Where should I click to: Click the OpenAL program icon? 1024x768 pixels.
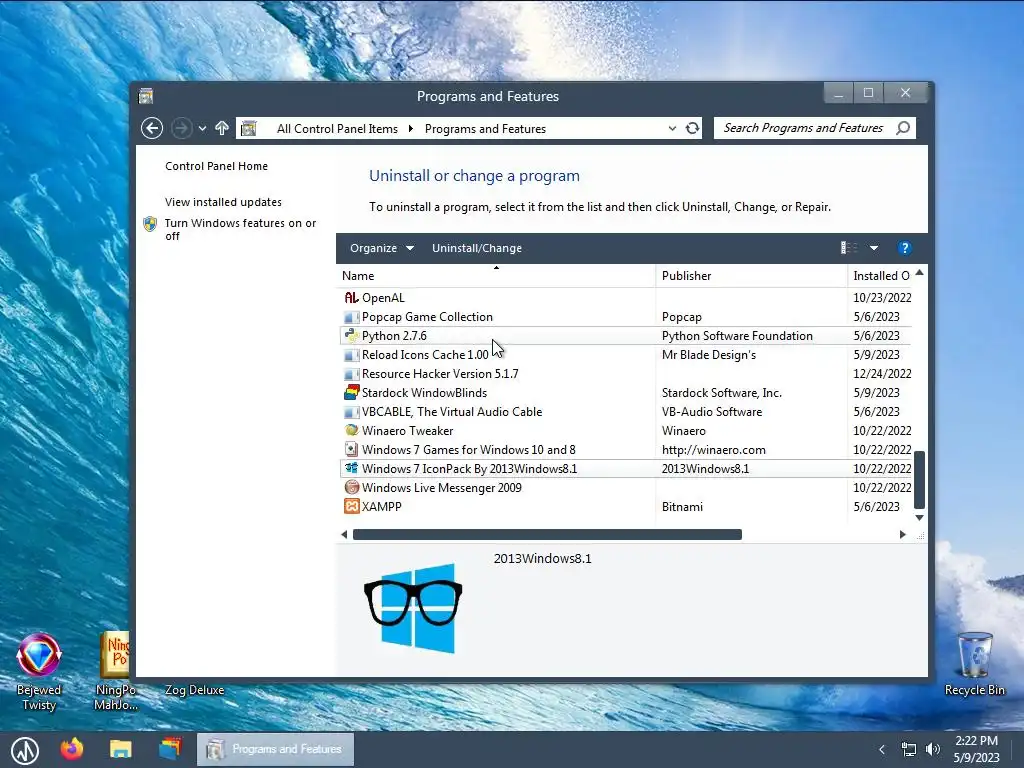pyautogui.click(x=351, y=298)
